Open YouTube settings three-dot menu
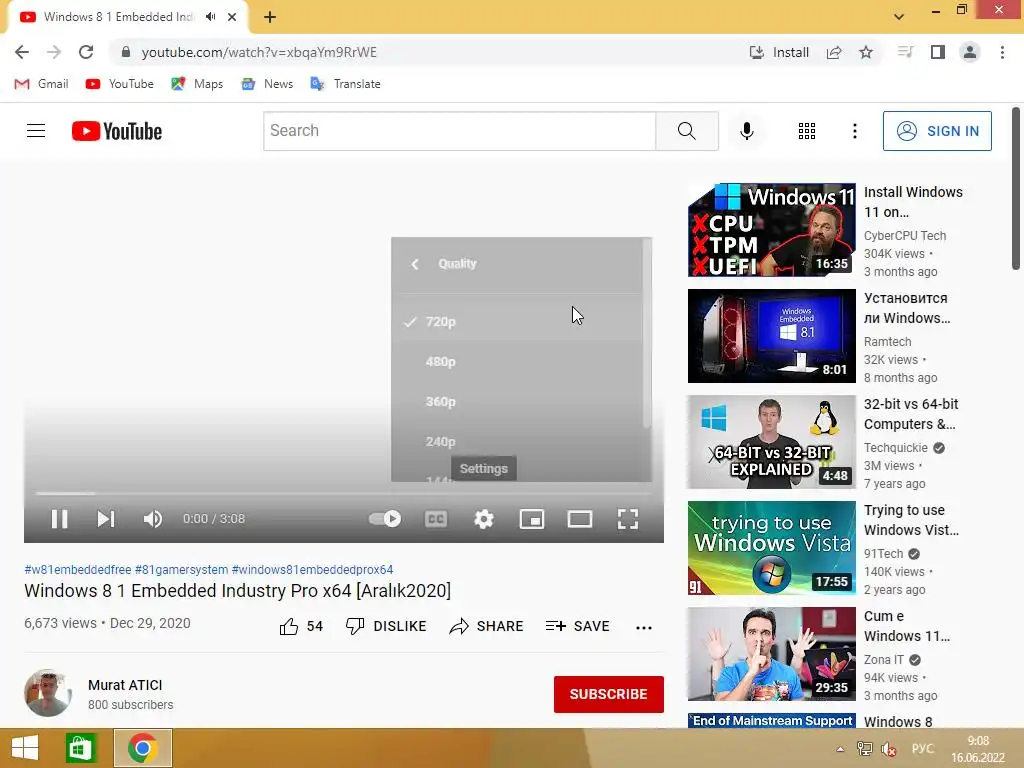 [x=855, y=131]
